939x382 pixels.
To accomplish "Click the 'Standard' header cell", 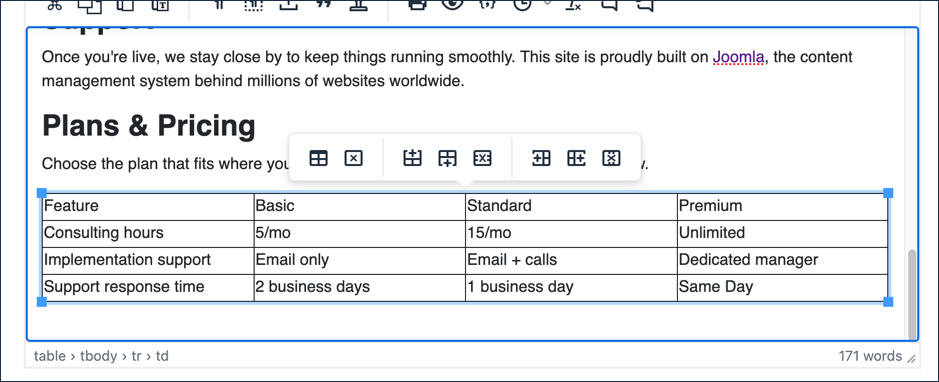I will (571, 207).
